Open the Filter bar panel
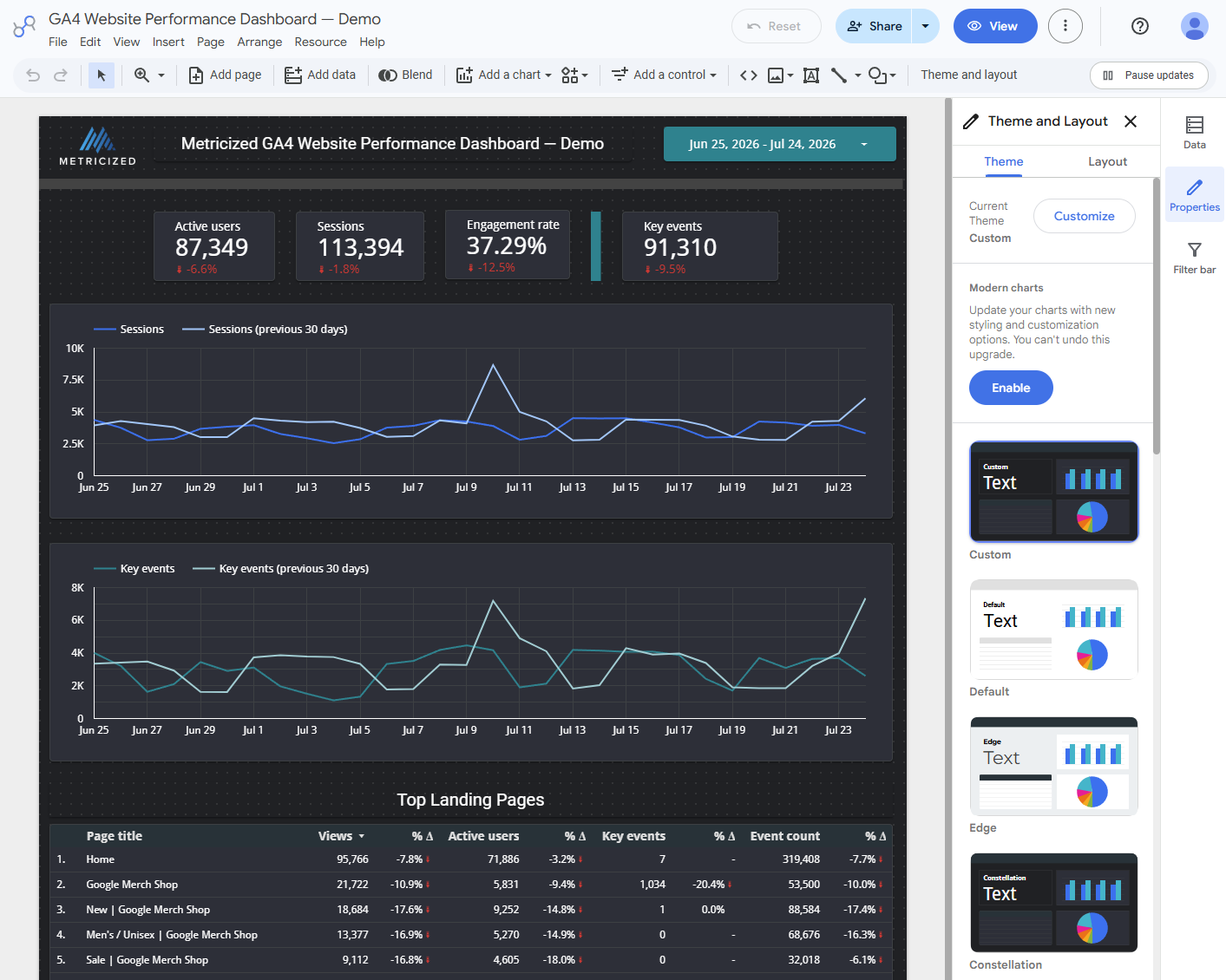The width and height of the screenshot is (1226, 980). tap(1195, 258)
